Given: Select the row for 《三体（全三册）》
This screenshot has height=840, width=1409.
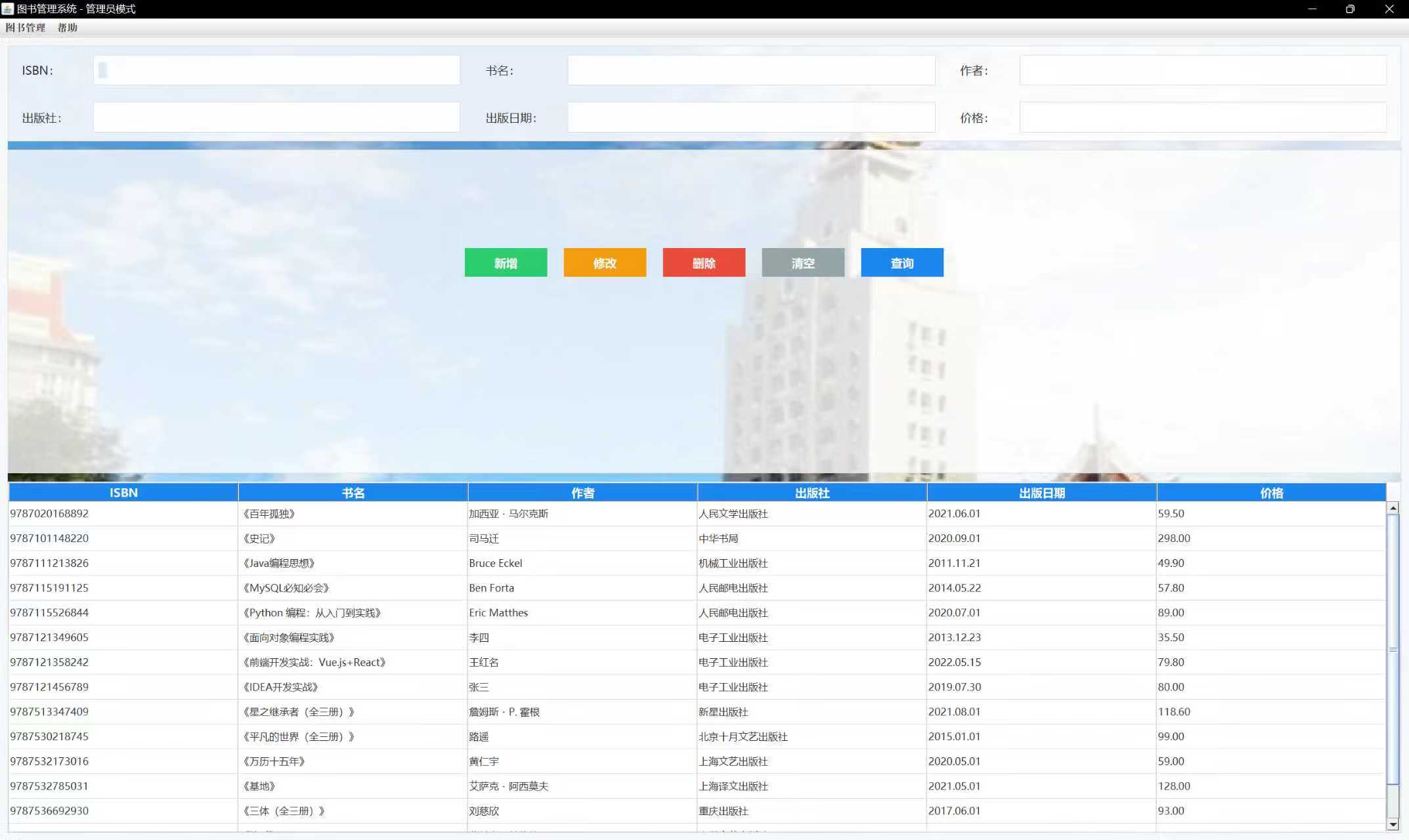Looking at the screenshot, I should (353, 810).
